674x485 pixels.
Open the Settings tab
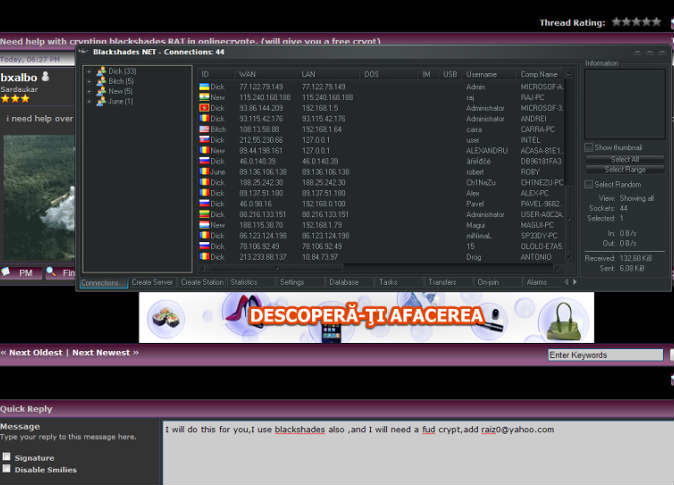[x=292, y=283]
